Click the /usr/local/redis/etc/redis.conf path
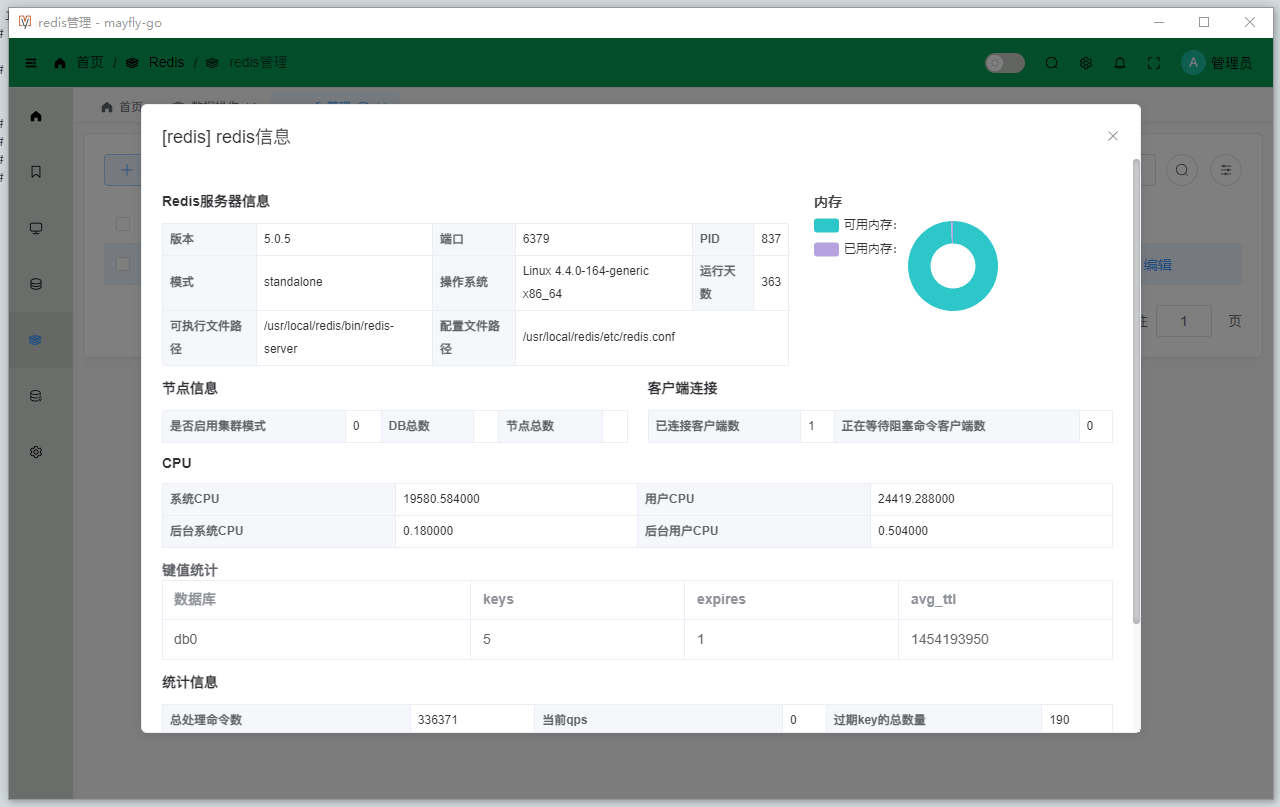1280x807 pixels. point(599,337)
